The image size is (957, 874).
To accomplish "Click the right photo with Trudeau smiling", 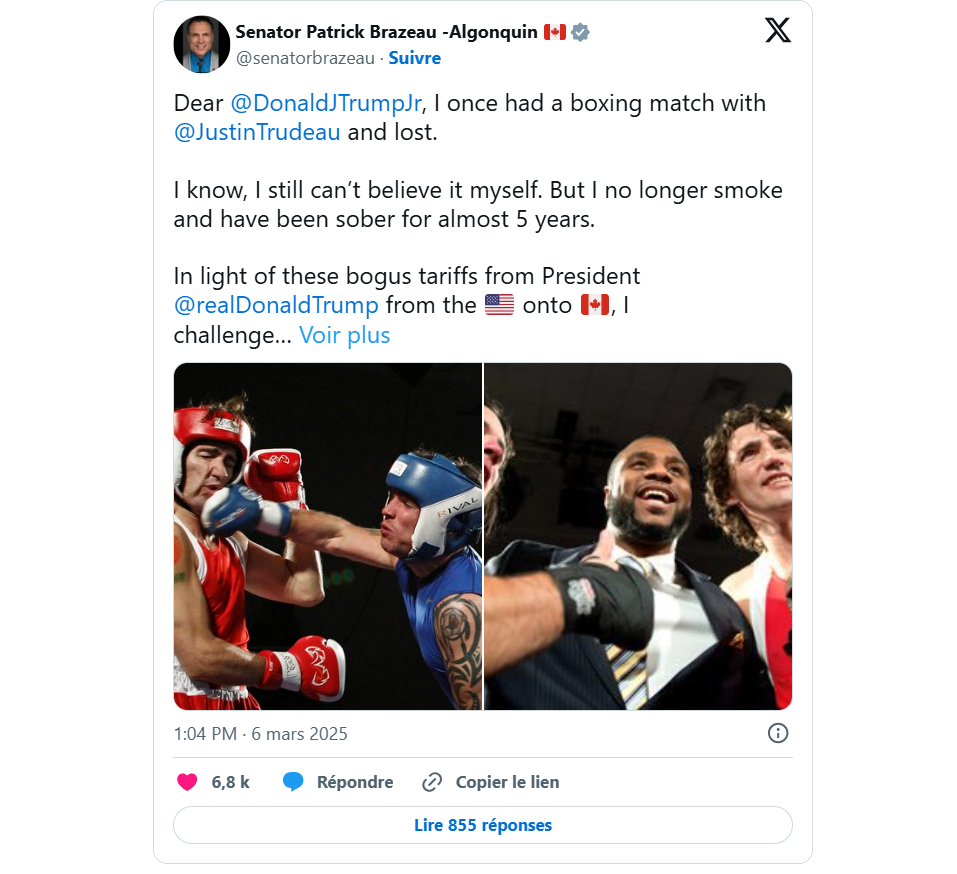I will point(638,536).
